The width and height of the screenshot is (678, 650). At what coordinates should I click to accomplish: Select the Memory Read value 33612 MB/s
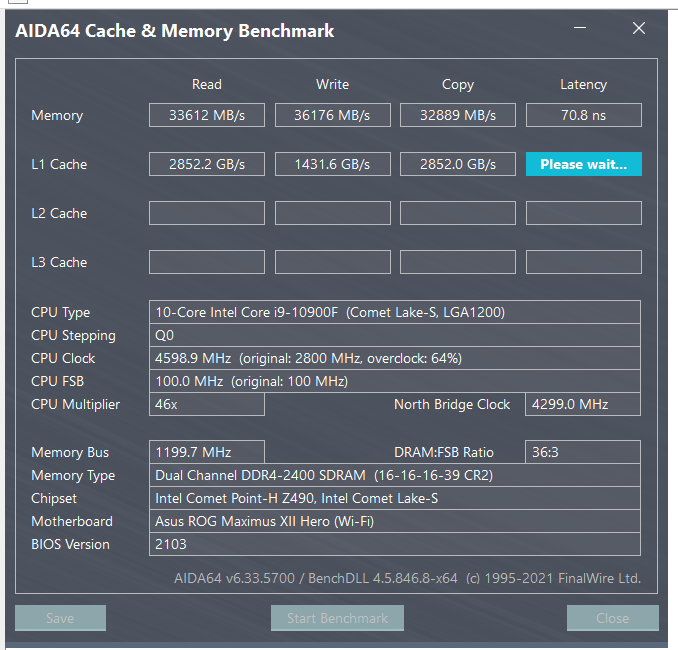[x=207, y=115]
